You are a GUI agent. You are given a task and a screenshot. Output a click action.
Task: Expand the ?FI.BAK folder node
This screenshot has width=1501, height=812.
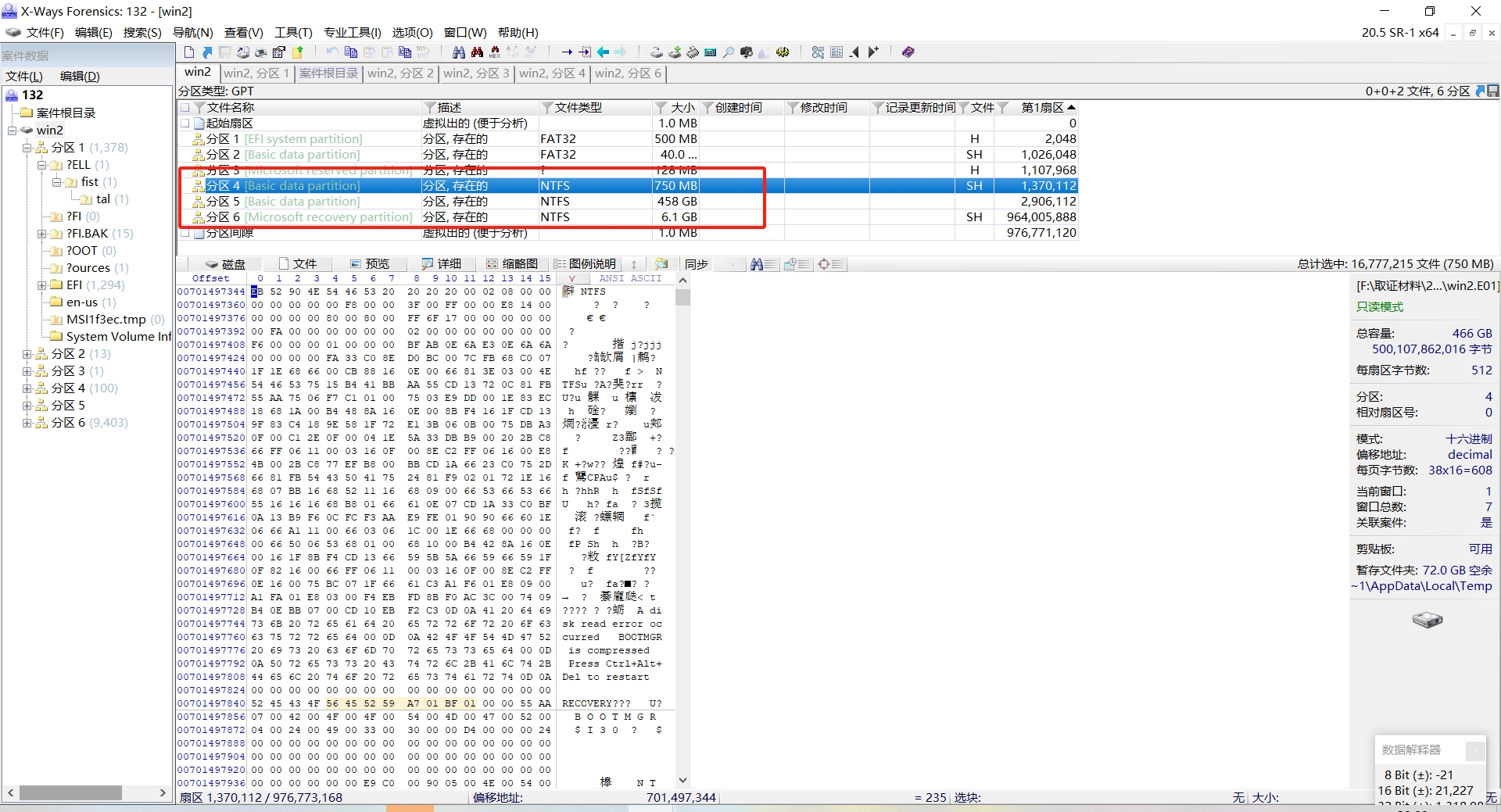pyautogui.click(x=42, y=234)
